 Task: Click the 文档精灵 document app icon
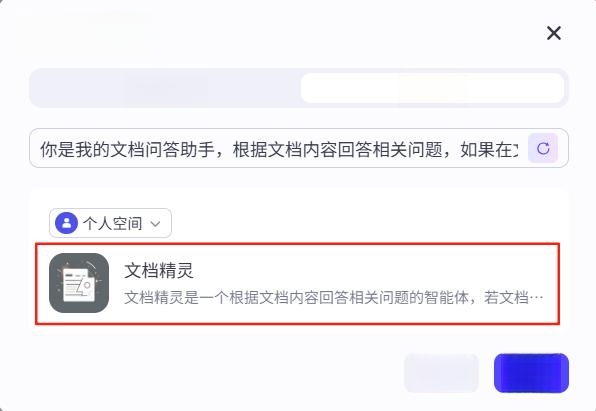79,283
